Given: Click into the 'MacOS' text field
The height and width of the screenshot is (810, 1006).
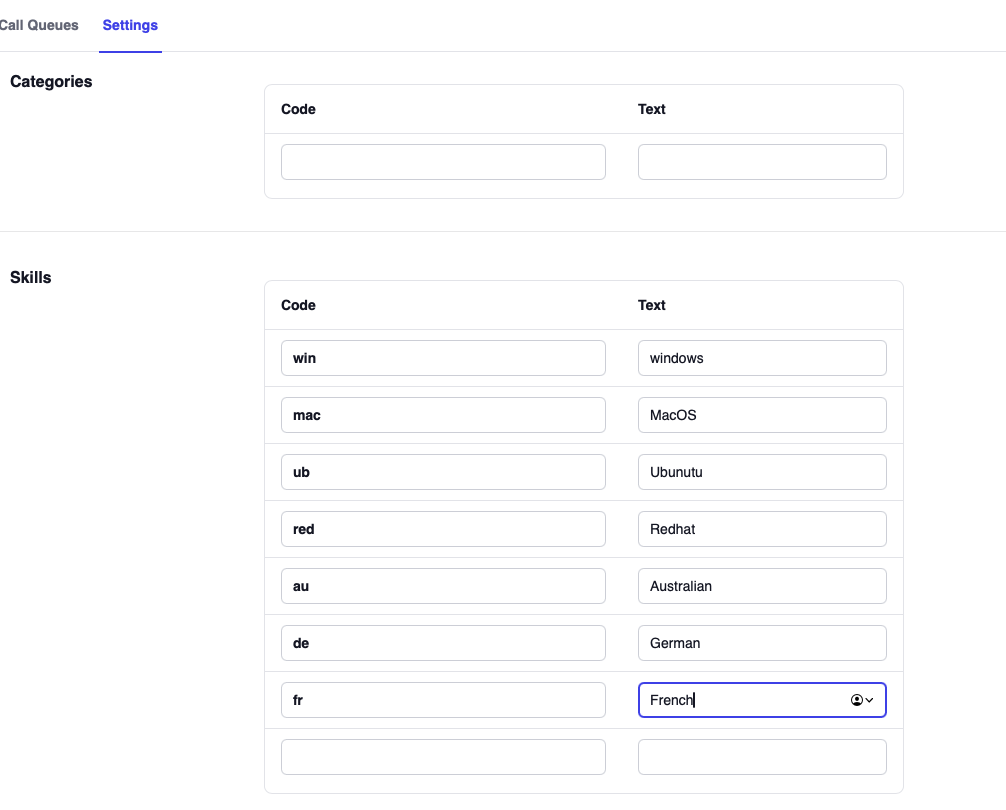Looking at the screenshot, I should point(762,415).
